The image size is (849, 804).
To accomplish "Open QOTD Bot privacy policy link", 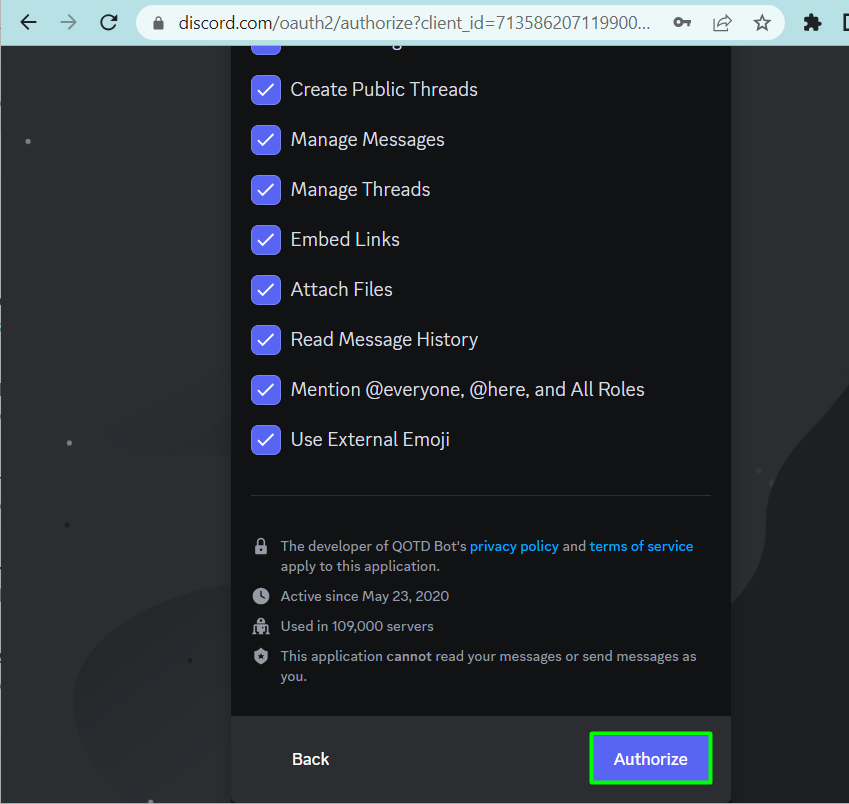I will pos(514,546).
